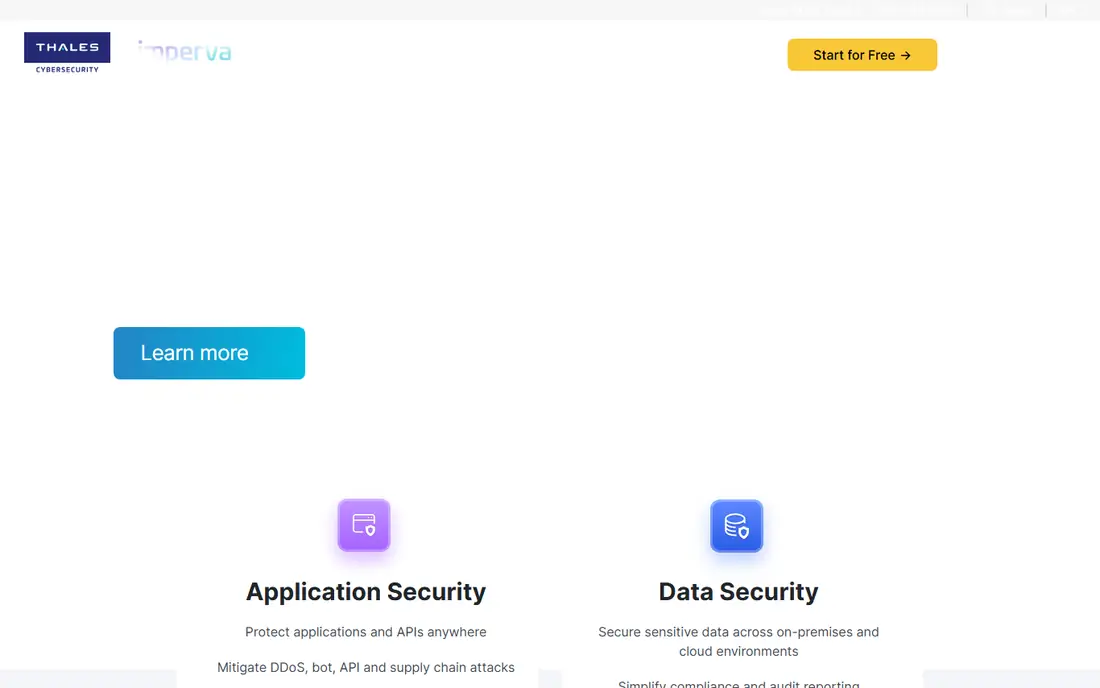Image resolution: width=1100 pixels, height=688 pixels.
Task: Select the blue Data Security icon
Action: click(x=737, y=526)
